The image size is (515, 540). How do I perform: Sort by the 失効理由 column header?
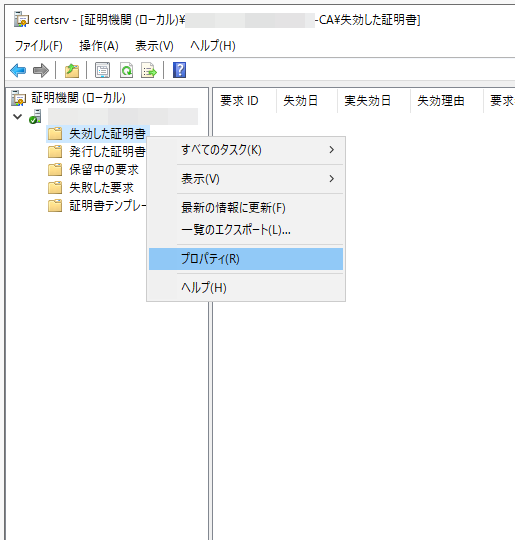(441, 101)
